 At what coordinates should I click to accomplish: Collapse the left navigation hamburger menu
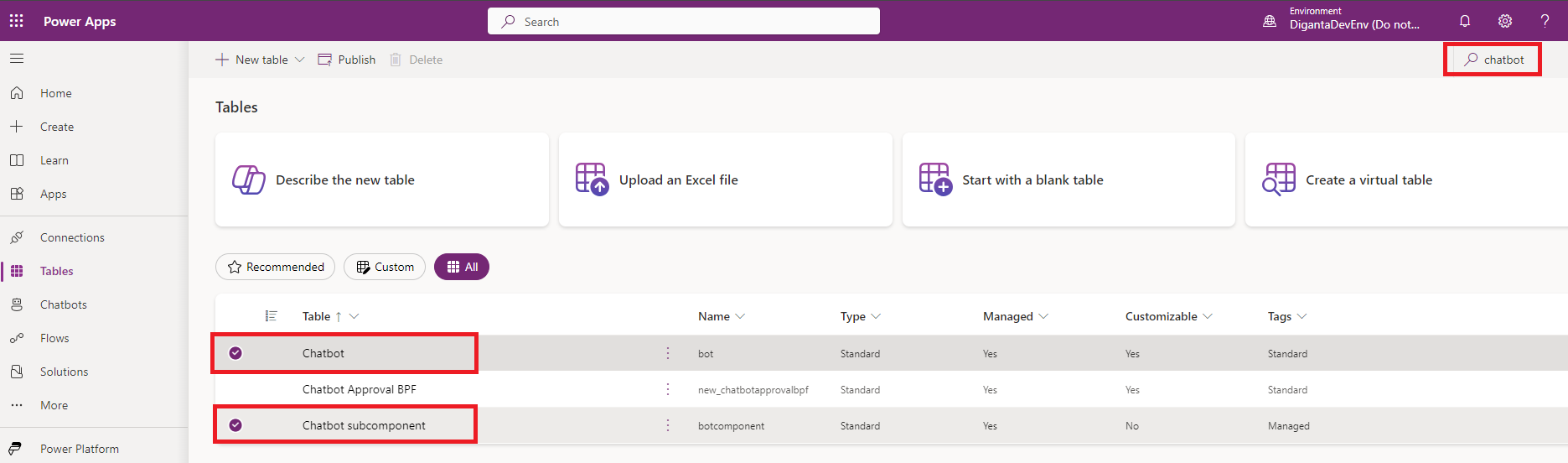pos(17,59)
